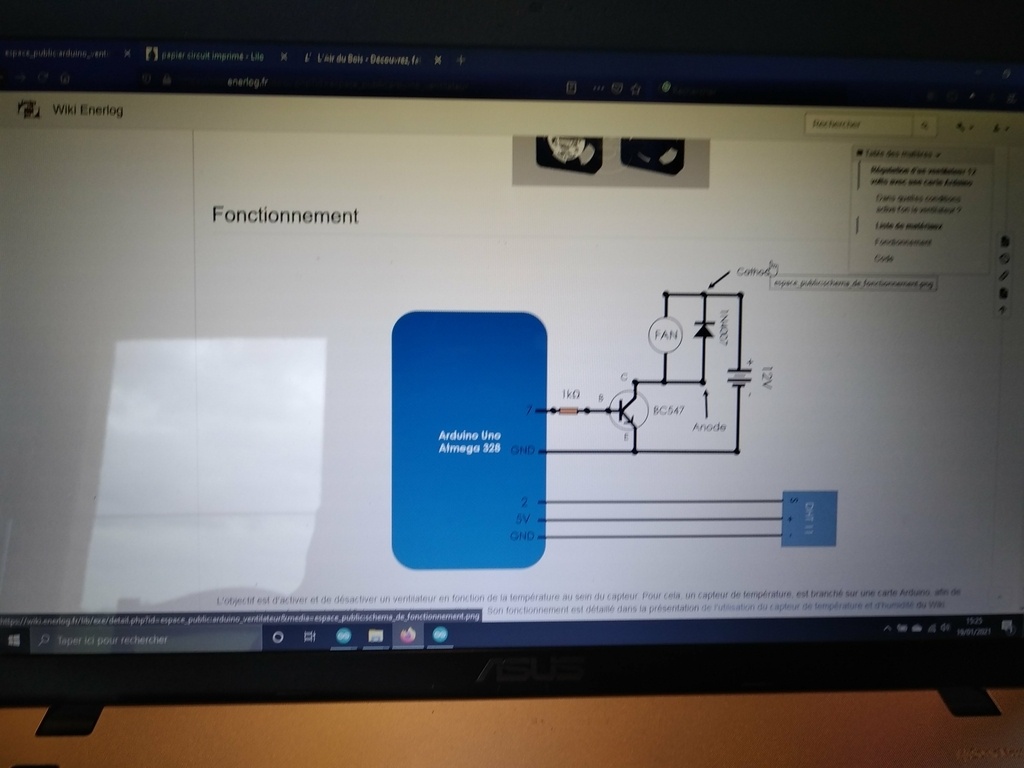The image size is (1024, 768).
Task: Open the volume control in system tray
Action: pos(946,628)
